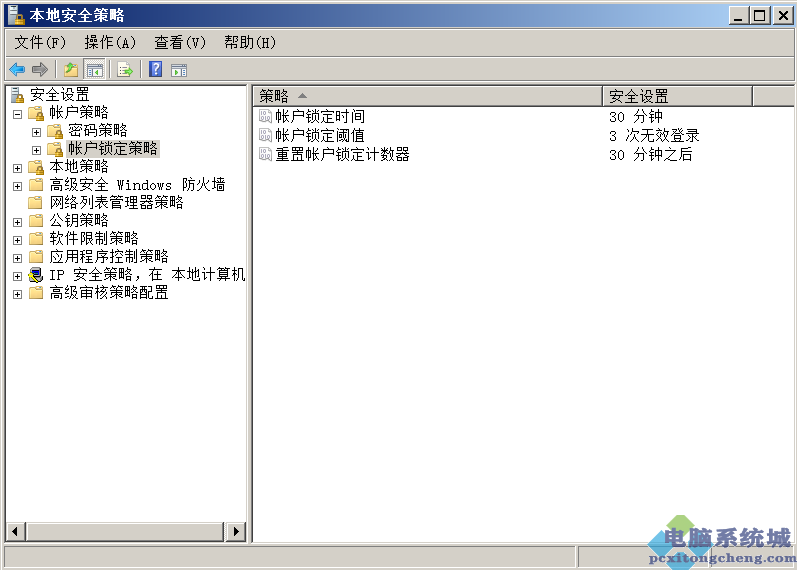Image resolution: width=797 pixels, height=570 pixels.
Task: Toggle the show/hide action pane icon
Action: [179, 70]
